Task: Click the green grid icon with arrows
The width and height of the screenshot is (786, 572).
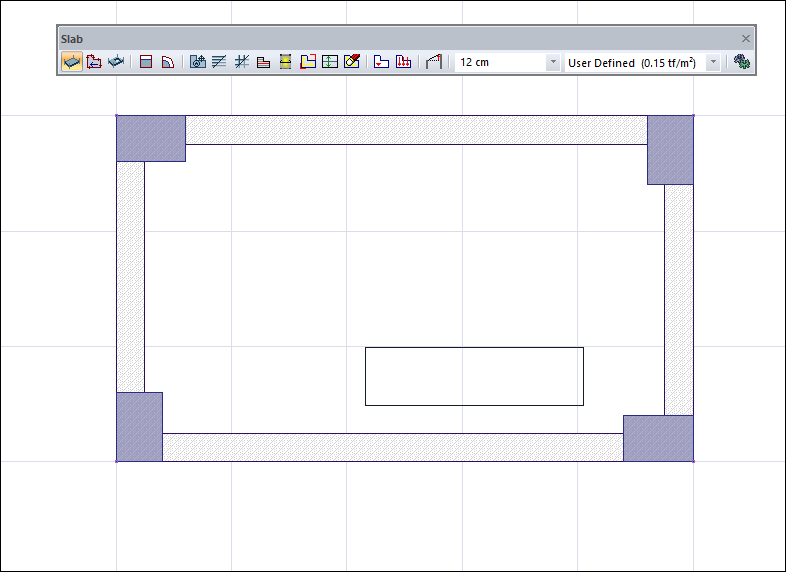Action: tap(330, 62)
